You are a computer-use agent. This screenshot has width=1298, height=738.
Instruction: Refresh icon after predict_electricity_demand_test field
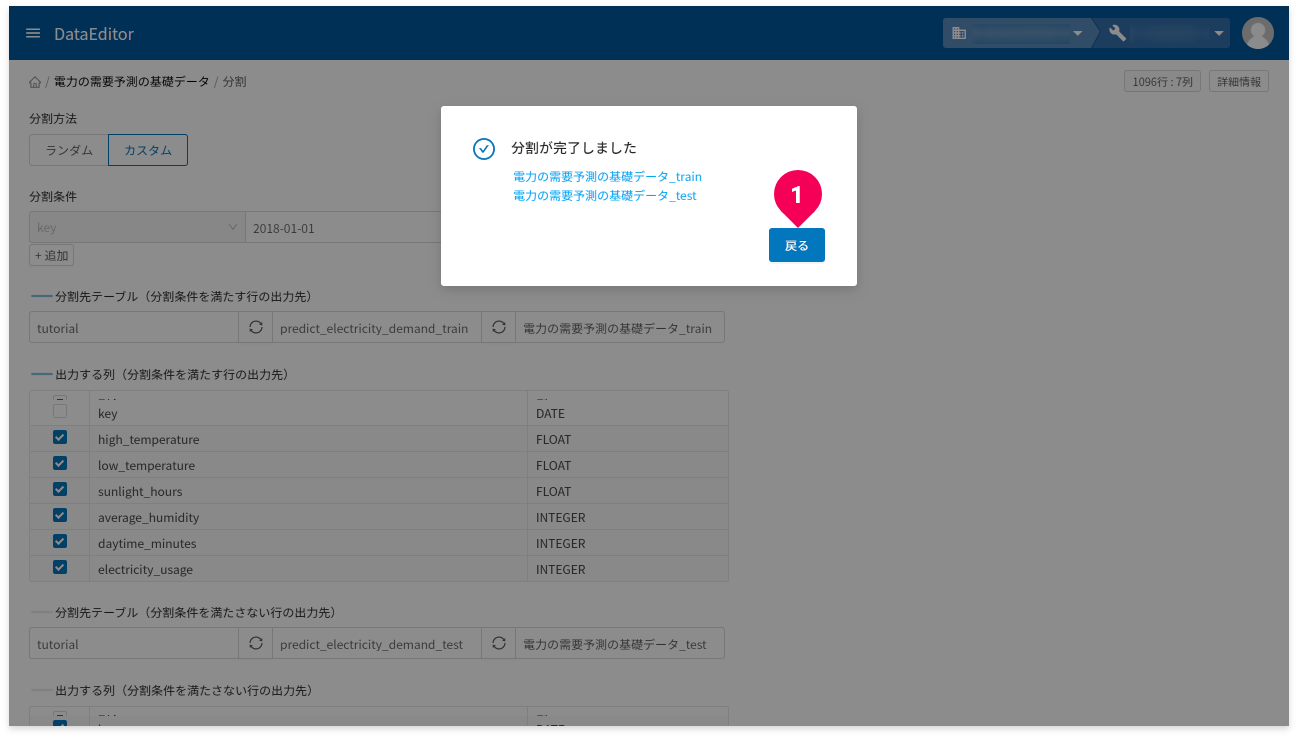(x=498, y=644)
